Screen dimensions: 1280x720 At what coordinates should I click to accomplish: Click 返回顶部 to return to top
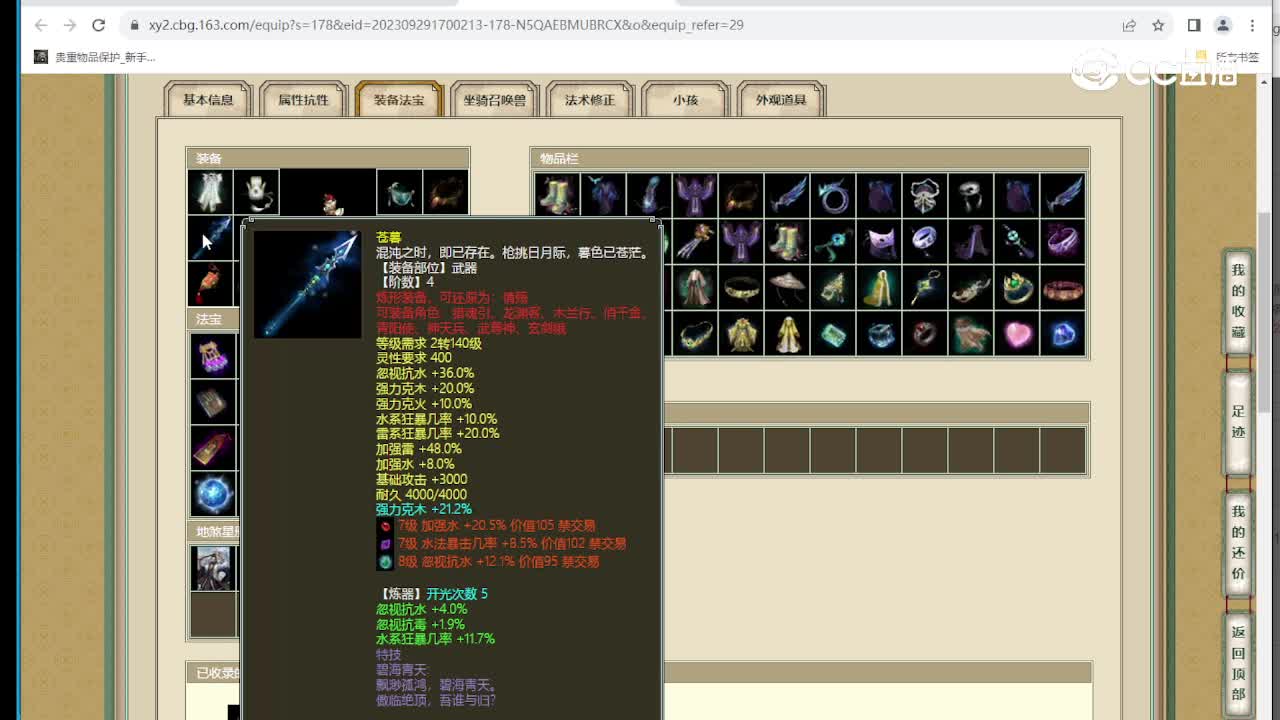coord(1238,662)
